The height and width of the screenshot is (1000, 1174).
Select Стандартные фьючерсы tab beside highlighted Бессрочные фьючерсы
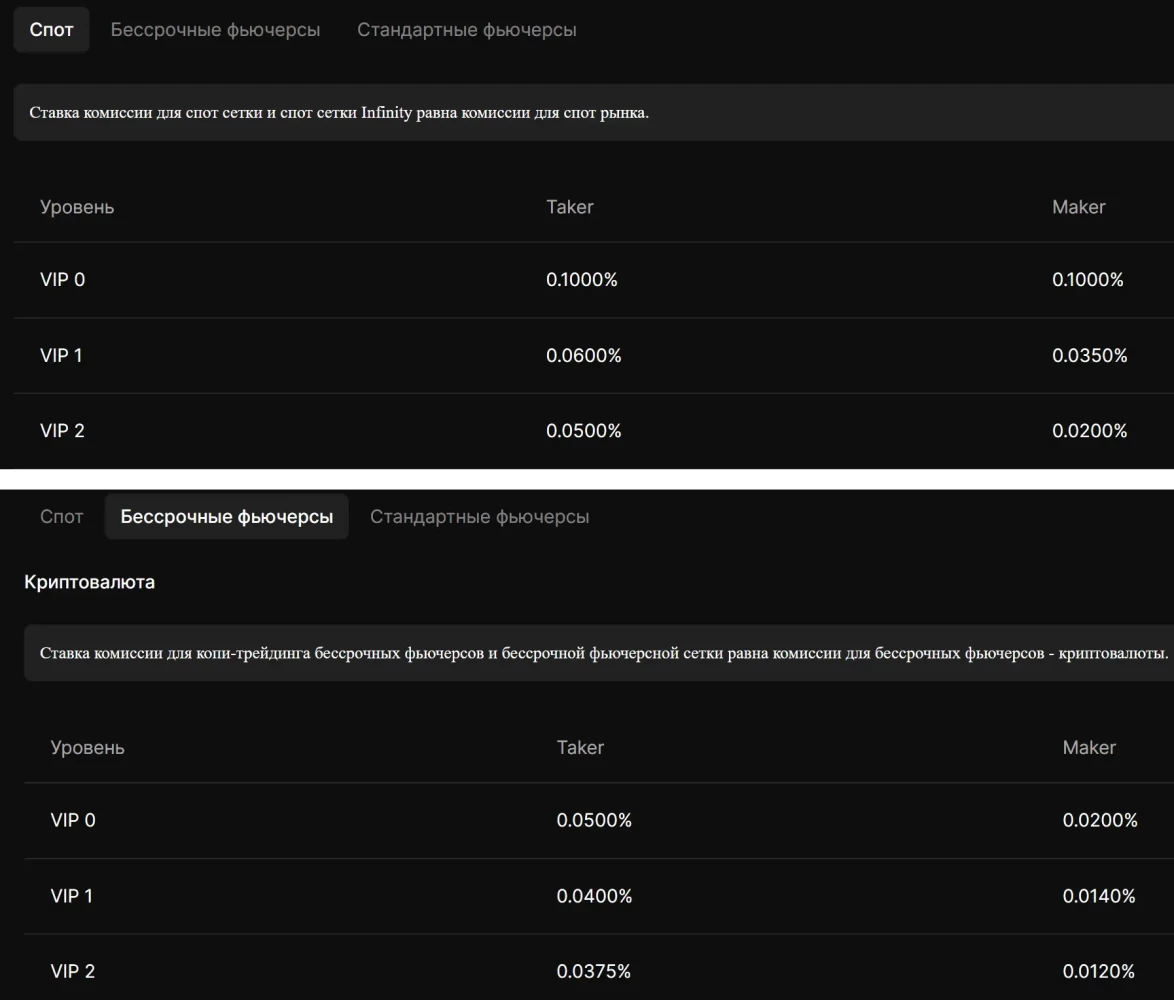[479, 517]
